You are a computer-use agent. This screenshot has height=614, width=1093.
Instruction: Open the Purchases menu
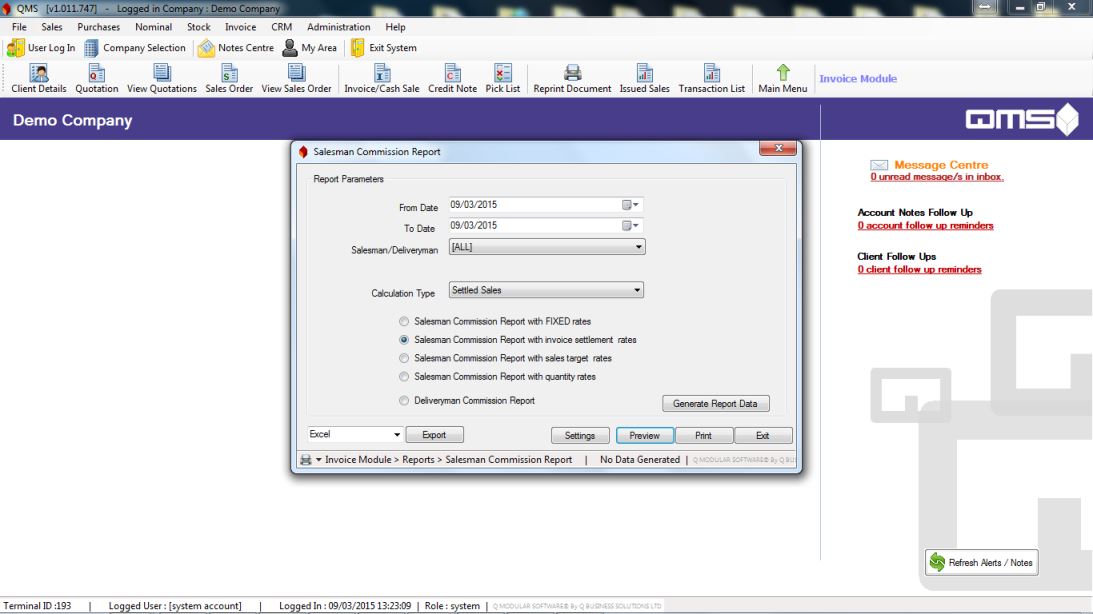coord(98,27)
